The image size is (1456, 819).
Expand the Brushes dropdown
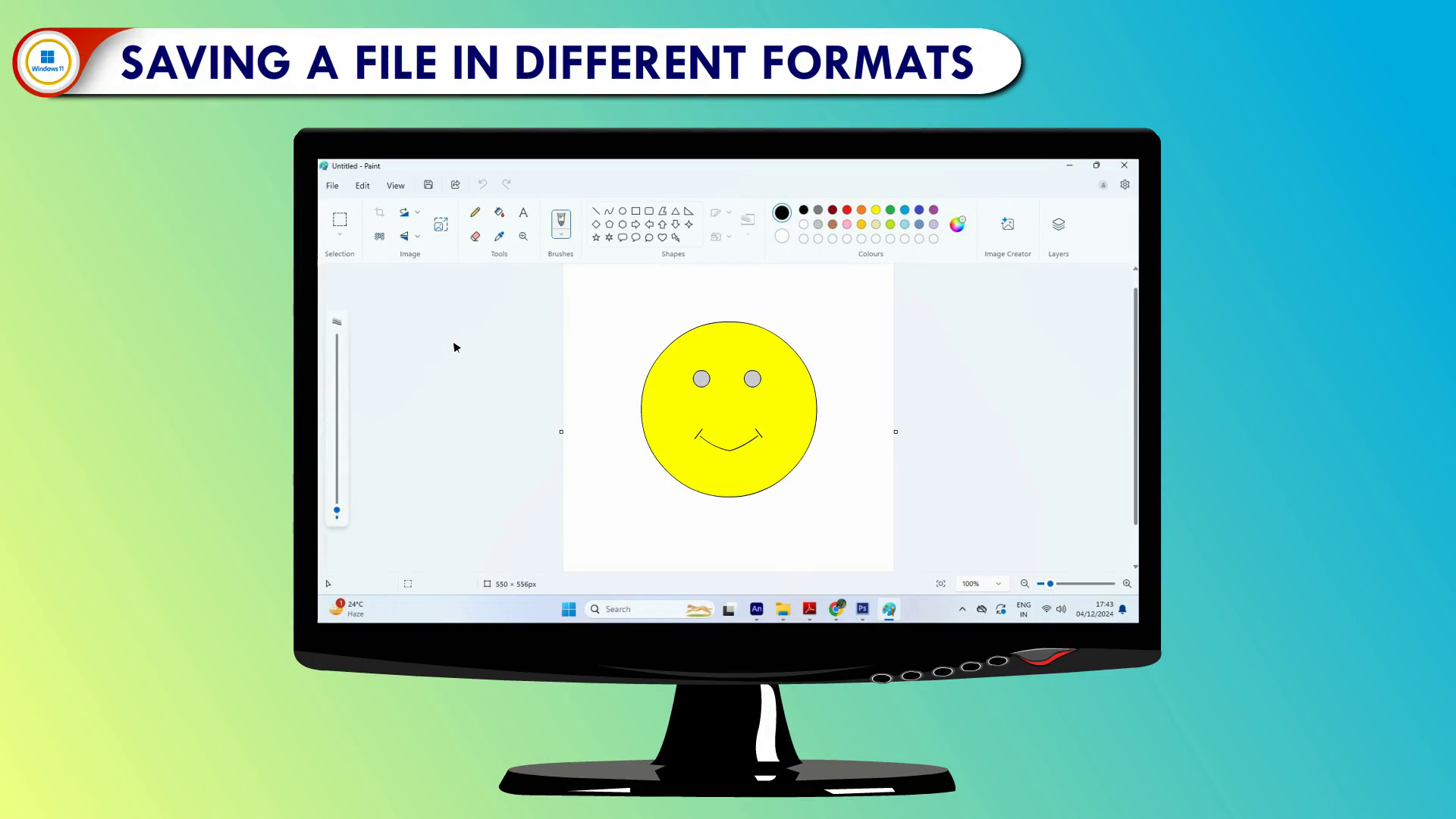(561, 234)
